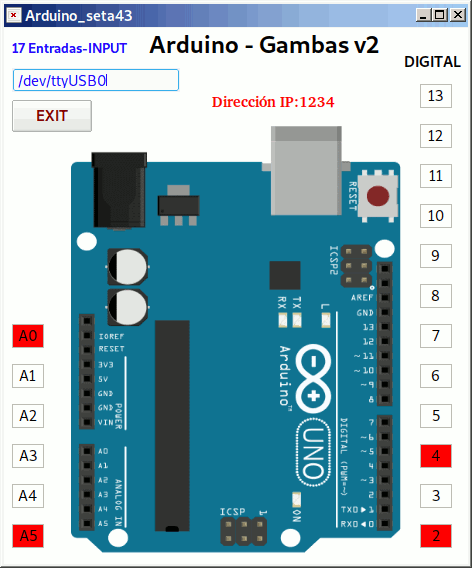Screen dimensions: 472x568
Task: Maximize the Arduino_seta43 window
Action: 440,15
